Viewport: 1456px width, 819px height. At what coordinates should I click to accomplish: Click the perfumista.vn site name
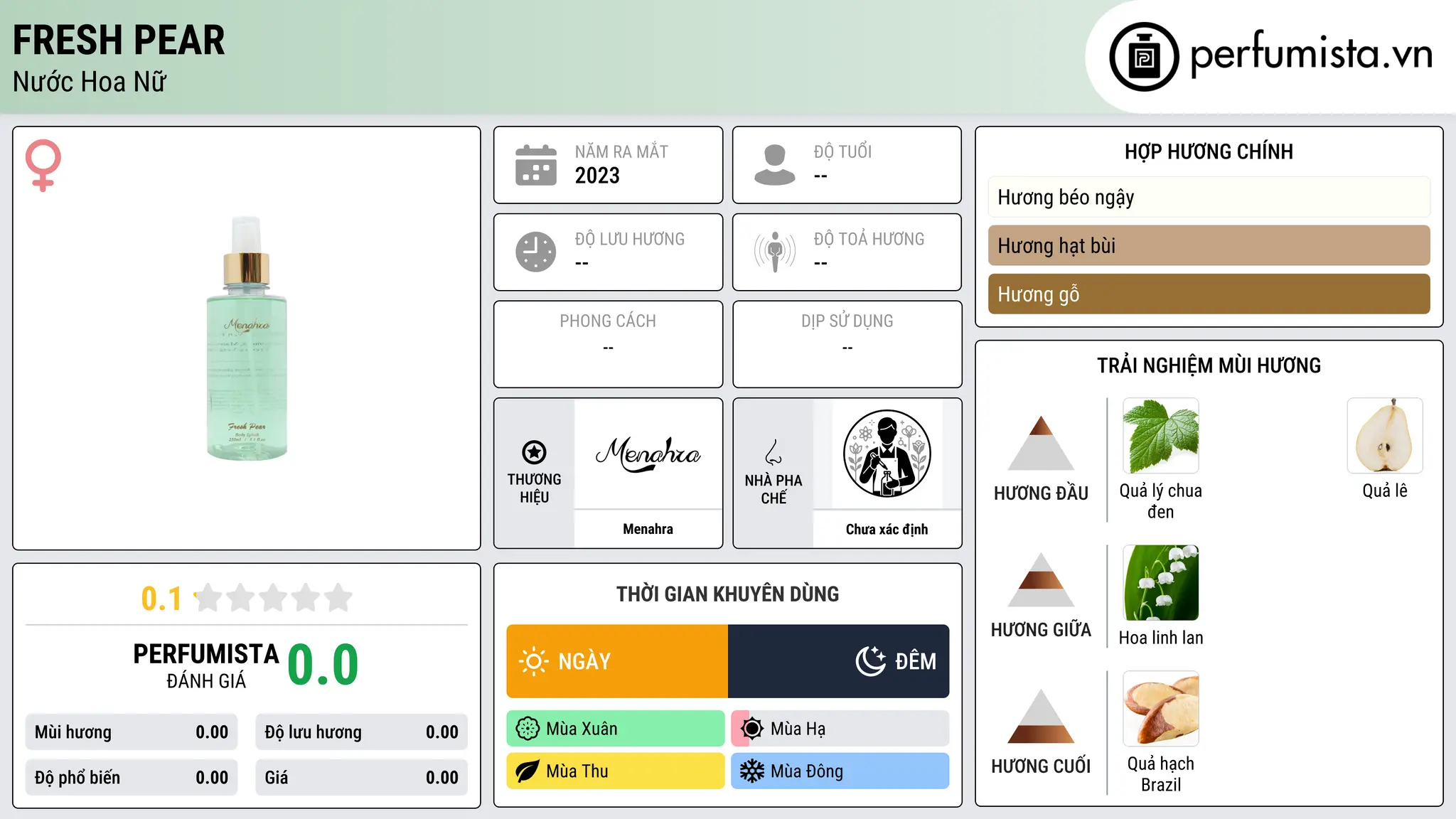(1311, 53)
